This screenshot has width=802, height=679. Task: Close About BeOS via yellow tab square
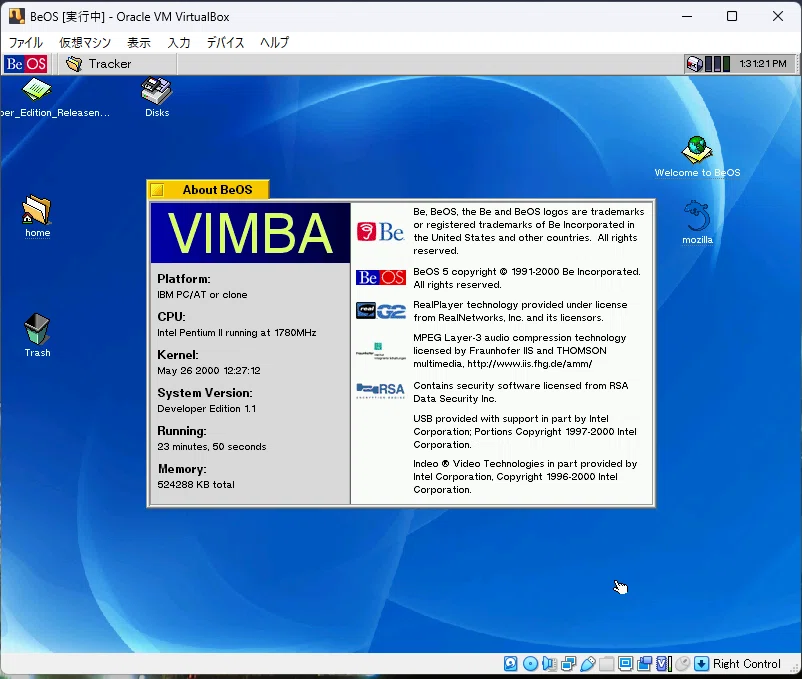(158, 190)
